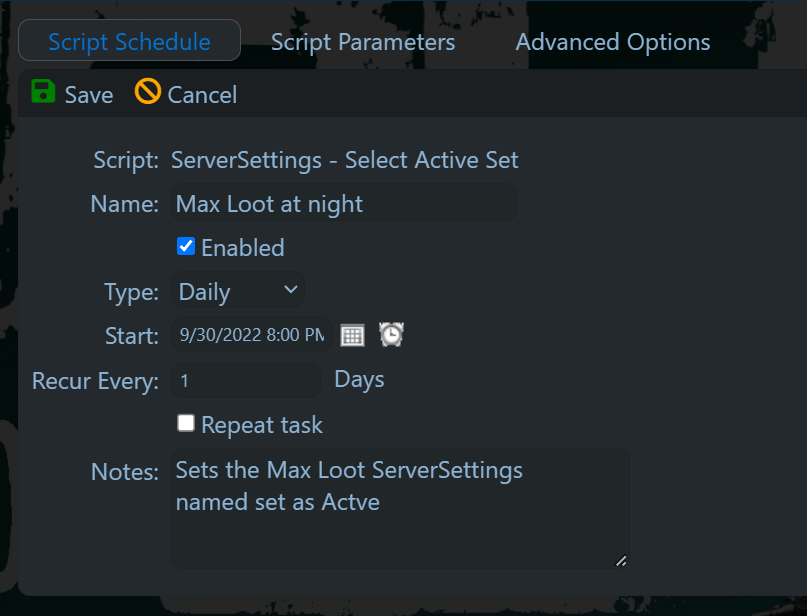Click inside the Notes text area

pyautogui.click(x=400, y=508)
